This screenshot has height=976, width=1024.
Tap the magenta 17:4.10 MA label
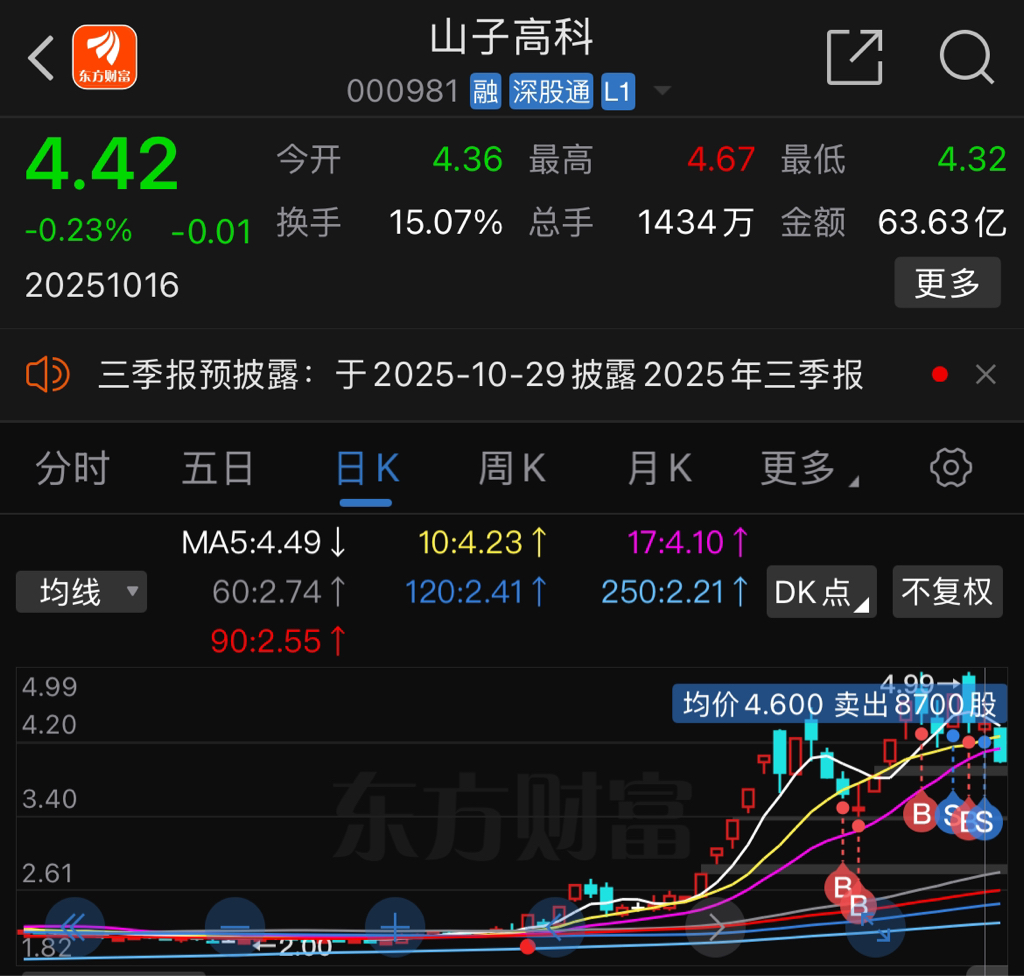point(688,542)
